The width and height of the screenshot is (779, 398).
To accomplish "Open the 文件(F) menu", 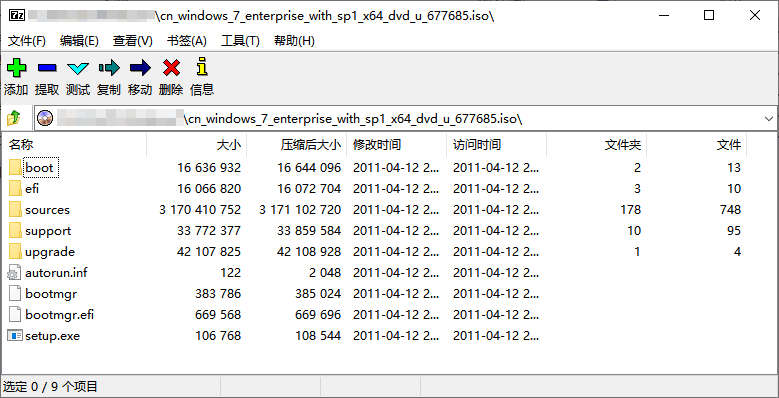I will pyautogui.click(x=27, y=41).
